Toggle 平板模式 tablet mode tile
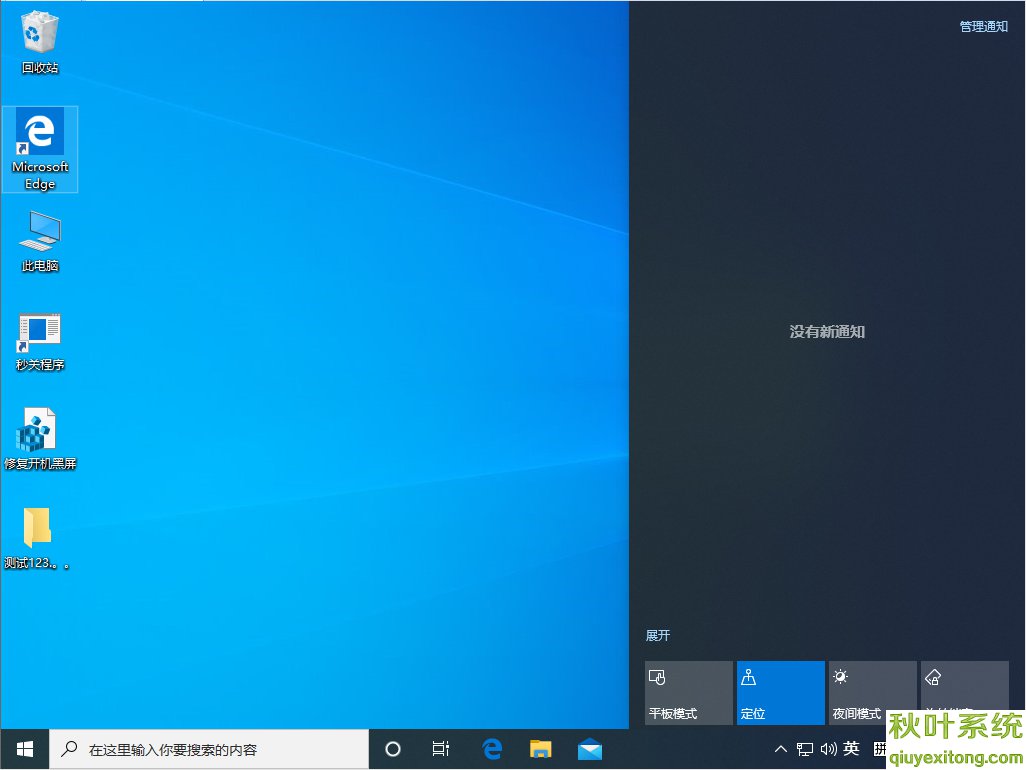Screen dimensions: 1026x770 (x=689, y=693)
